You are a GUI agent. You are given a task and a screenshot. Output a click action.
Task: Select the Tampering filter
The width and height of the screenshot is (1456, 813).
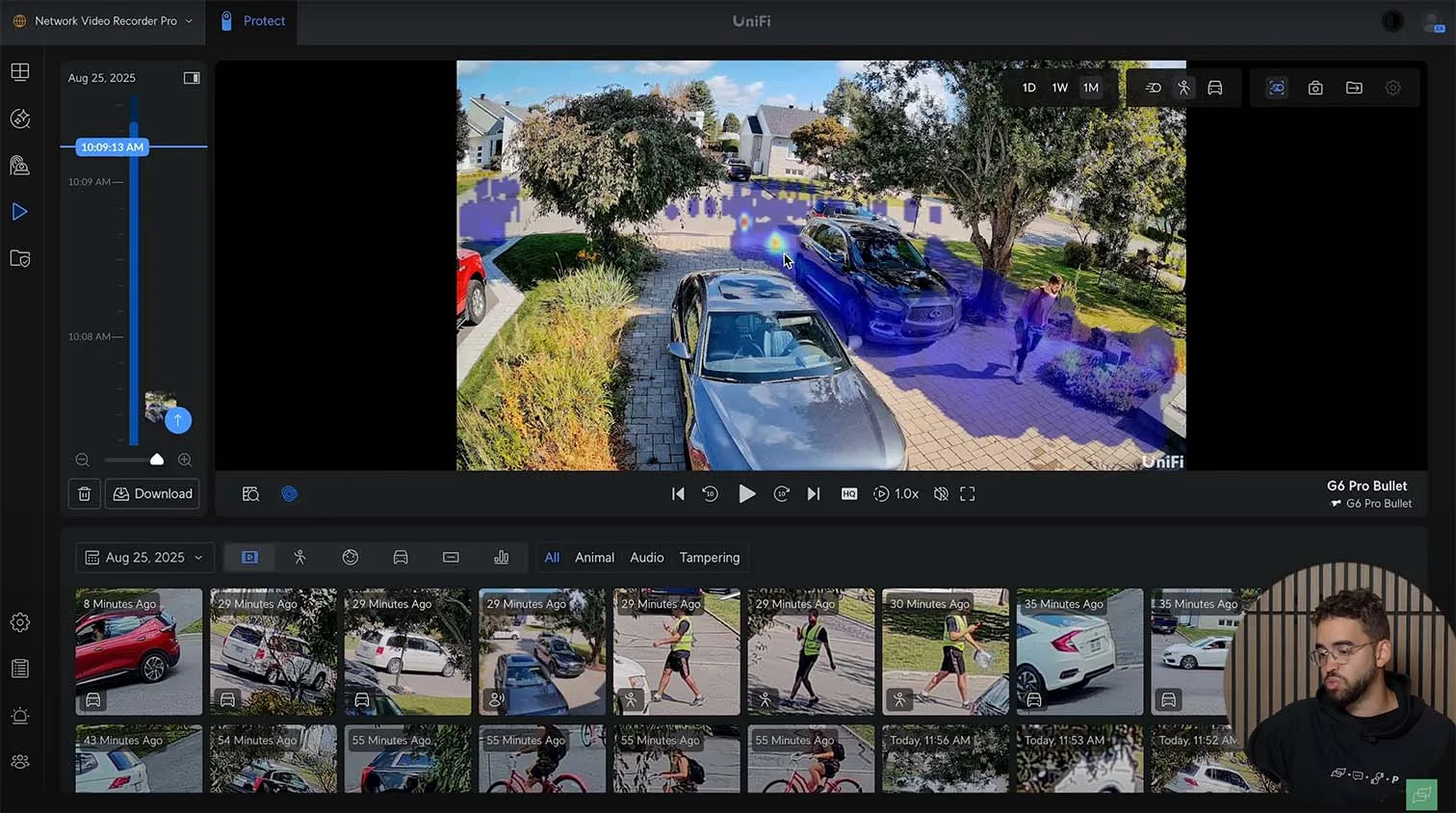tap(710, 558)
